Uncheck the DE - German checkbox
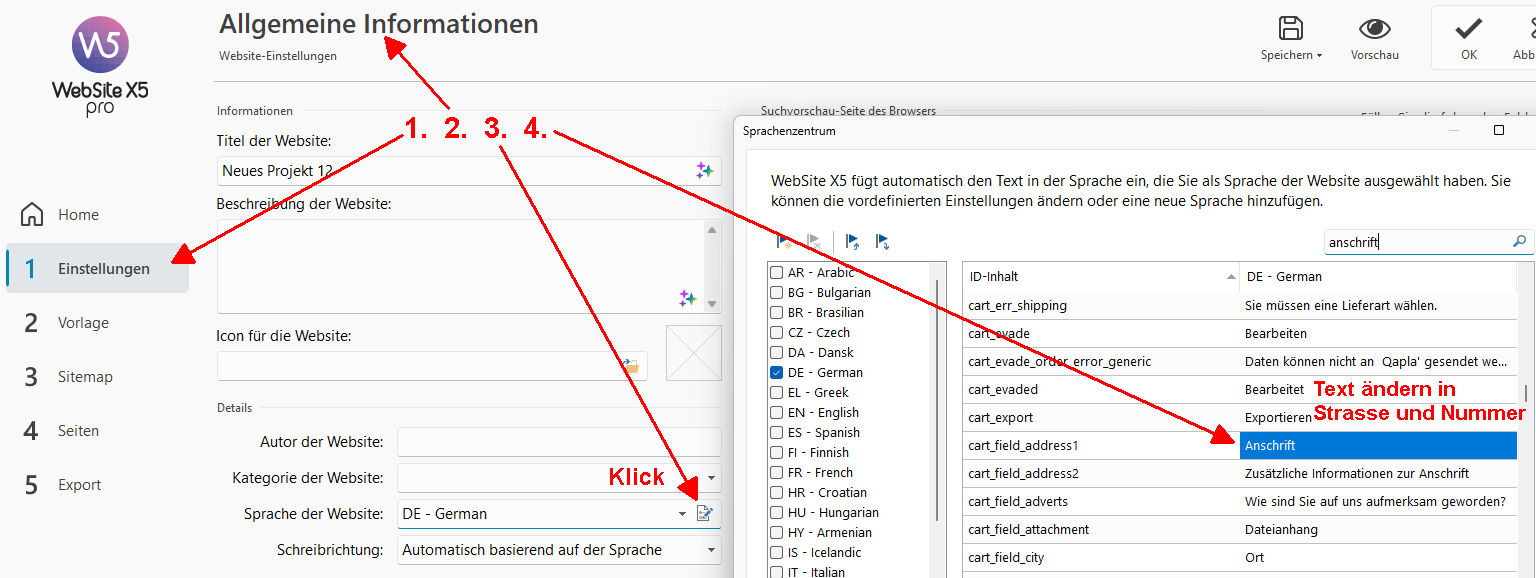Screen dimensions: 1536x578 click(x=777, y=372)
